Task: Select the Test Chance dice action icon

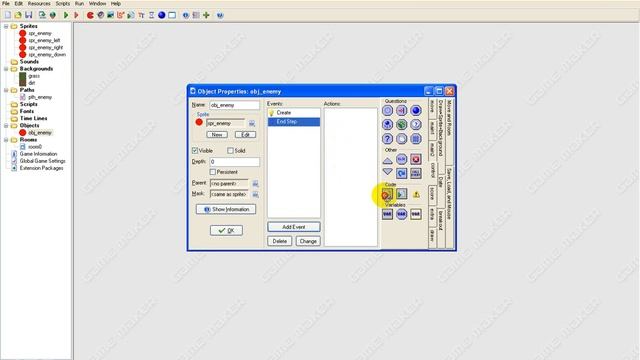Action: (402, 124)
